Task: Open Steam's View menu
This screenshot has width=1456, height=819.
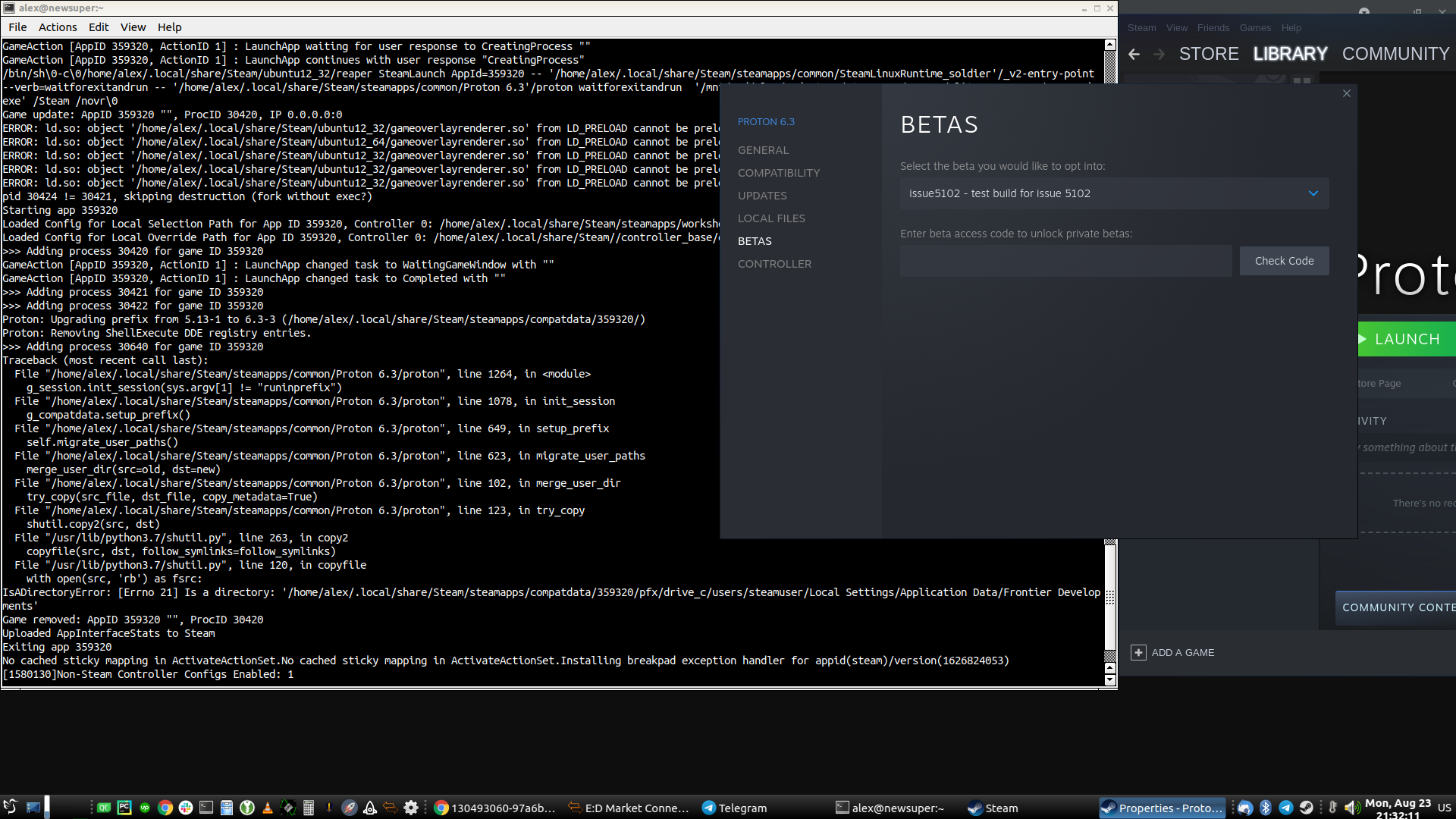Action: click(1177, 28)
